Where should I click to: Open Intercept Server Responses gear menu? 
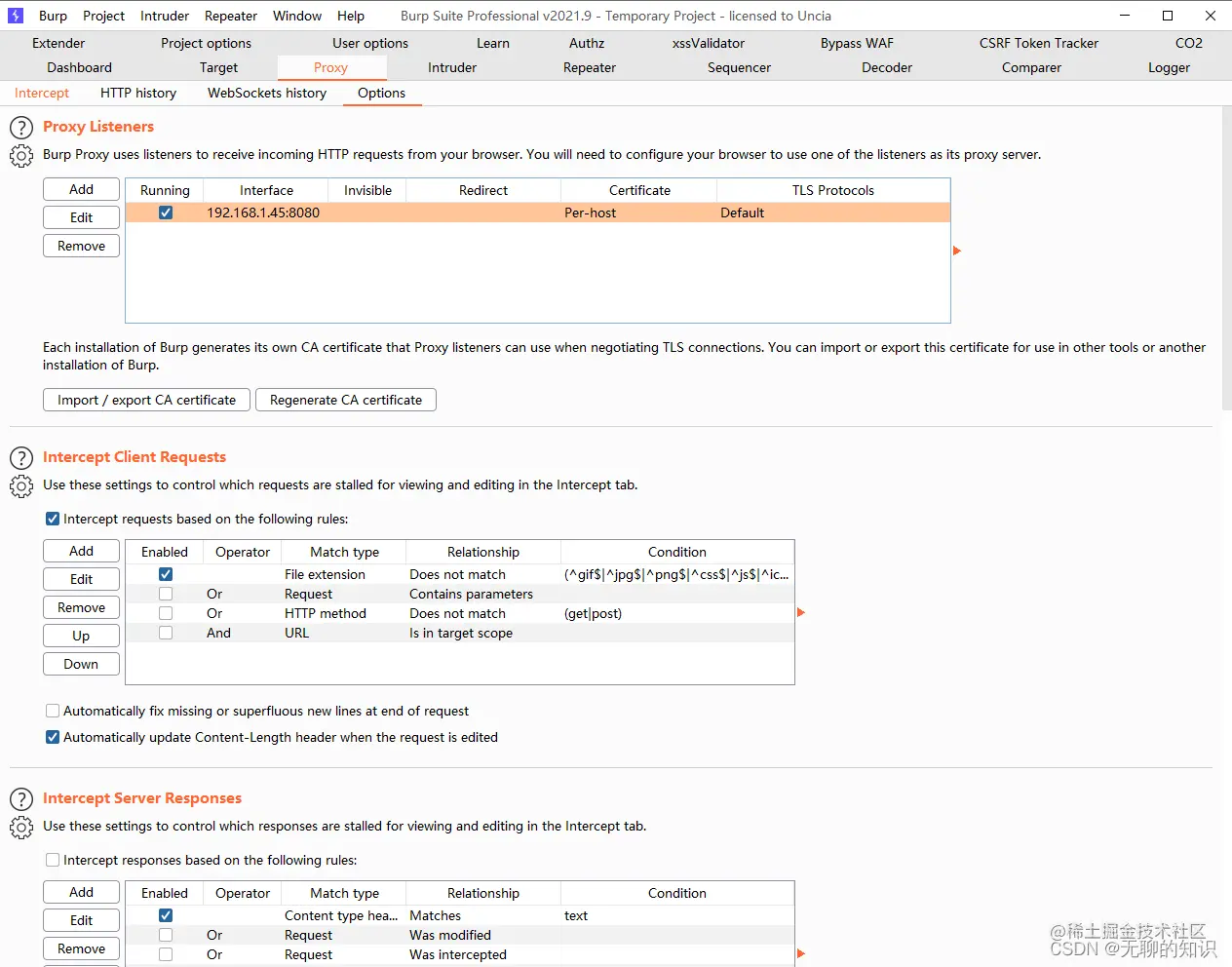point(21,828)
